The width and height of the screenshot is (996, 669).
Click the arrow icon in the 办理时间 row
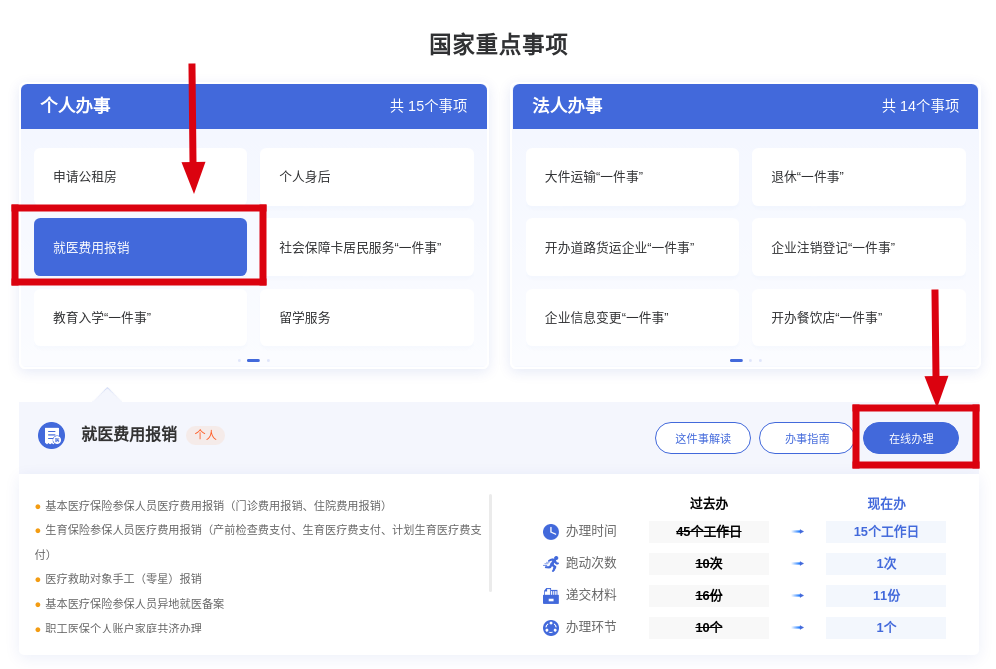point(797,532)
